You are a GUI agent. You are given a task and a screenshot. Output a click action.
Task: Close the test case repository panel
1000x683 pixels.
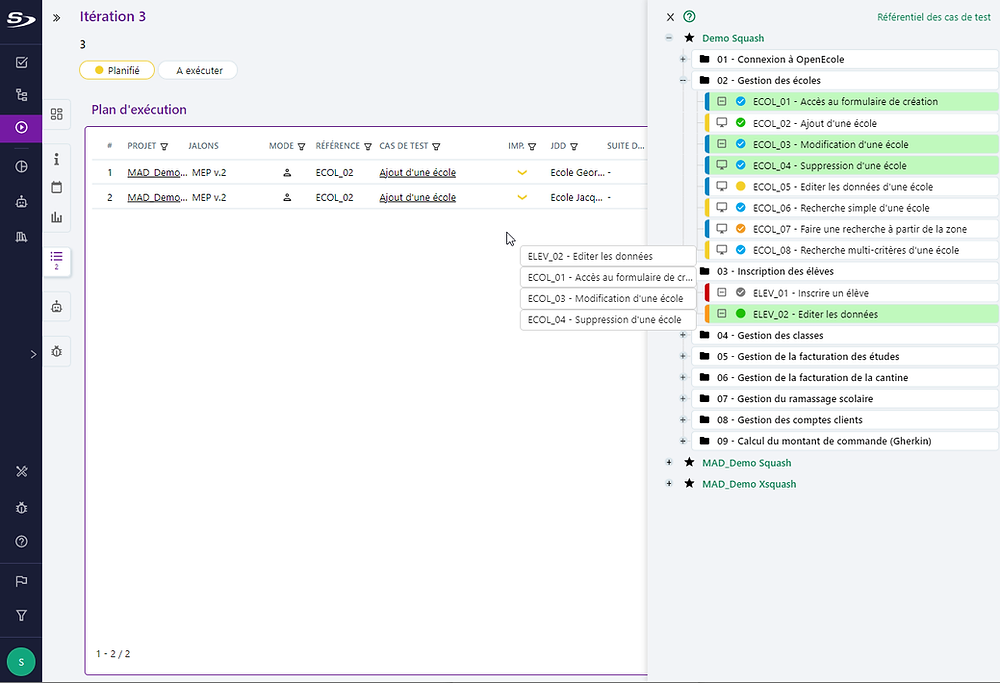(670, 17)
